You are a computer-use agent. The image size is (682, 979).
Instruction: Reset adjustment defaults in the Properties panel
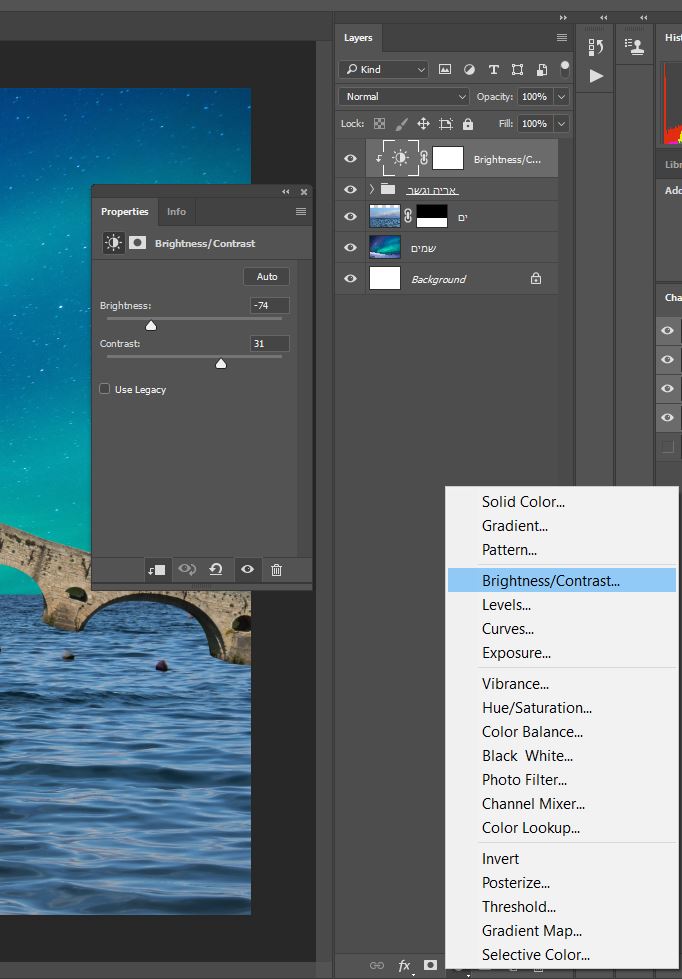216,570
